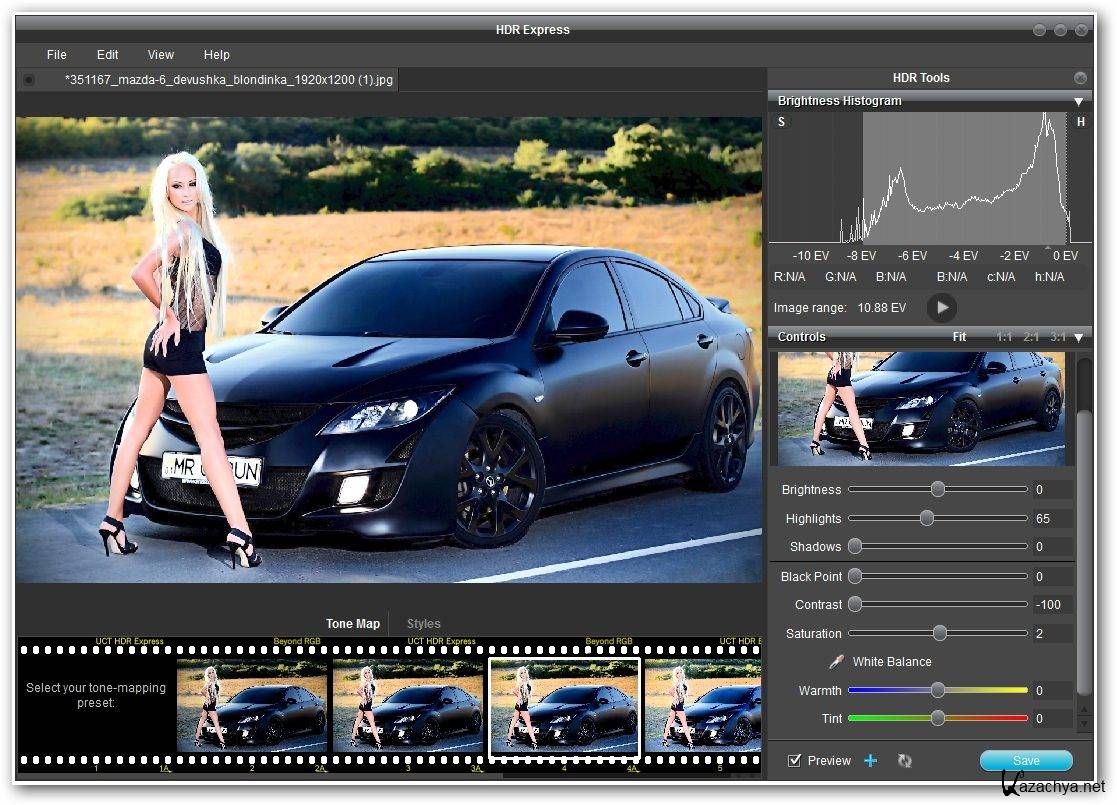Switch to the Styles tab
The image size is (1117, 805).
pyautogui.click(x=423, y=624)
